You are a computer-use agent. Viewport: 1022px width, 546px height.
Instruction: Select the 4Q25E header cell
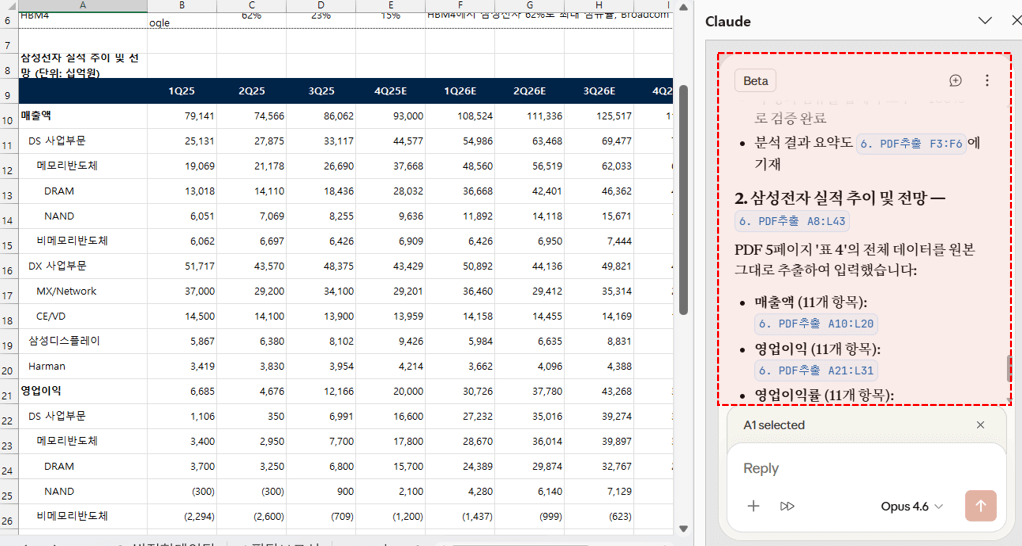click(390, 91)
